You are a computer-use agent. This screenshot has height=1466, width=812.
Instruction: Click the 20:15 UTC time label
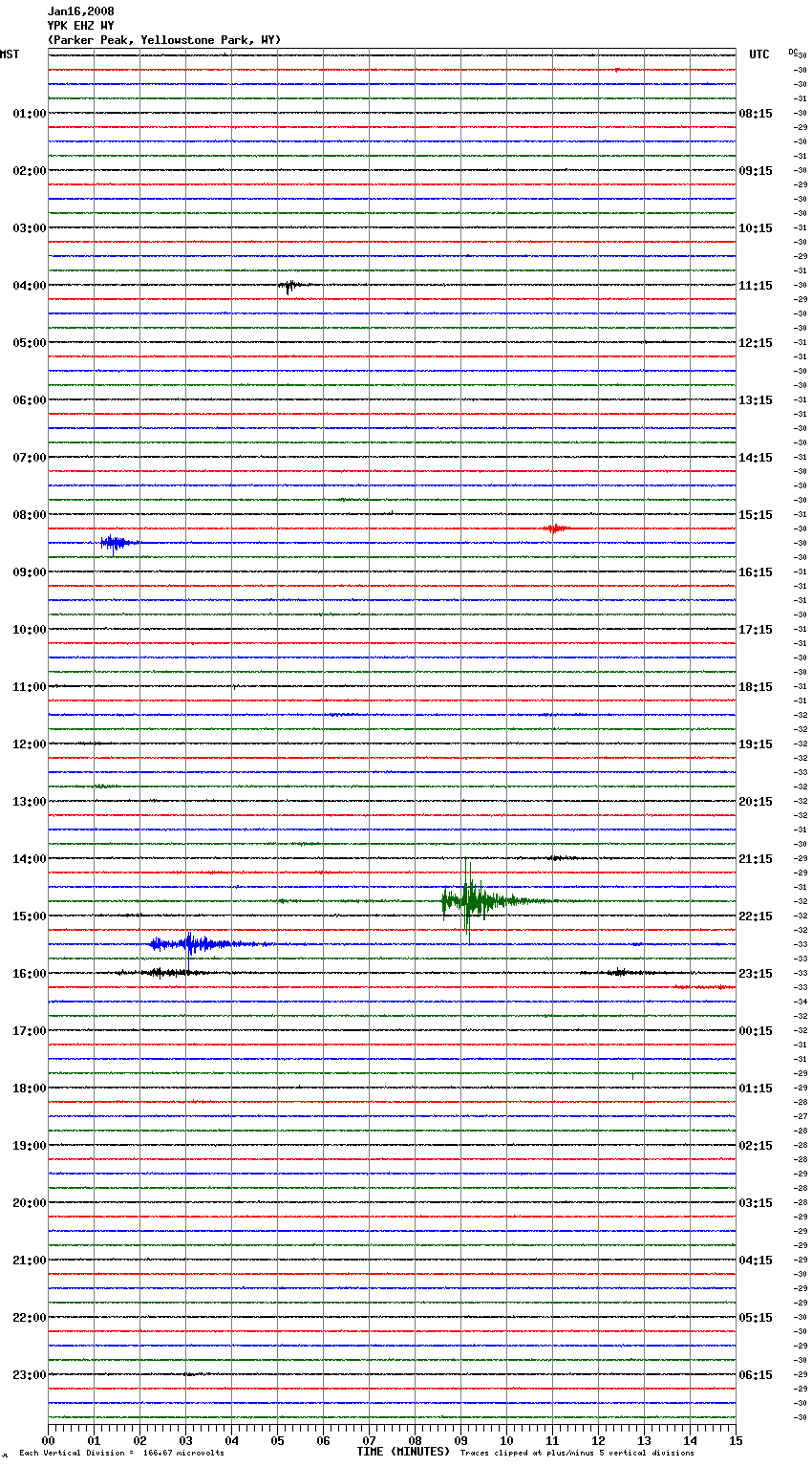pos(756,802)
